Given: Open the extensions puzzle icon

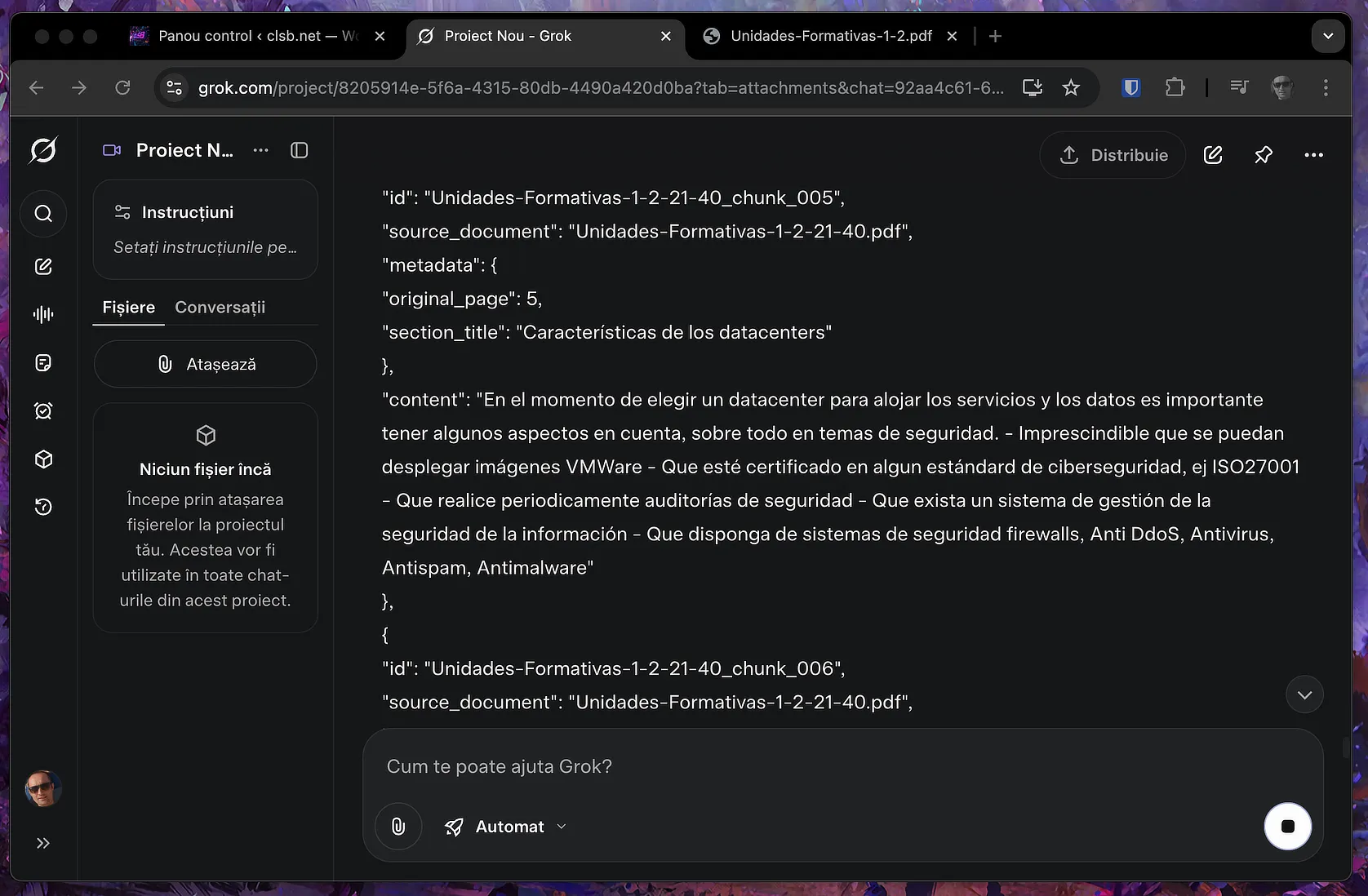Looking at the screenshot, I should 1175,87.
